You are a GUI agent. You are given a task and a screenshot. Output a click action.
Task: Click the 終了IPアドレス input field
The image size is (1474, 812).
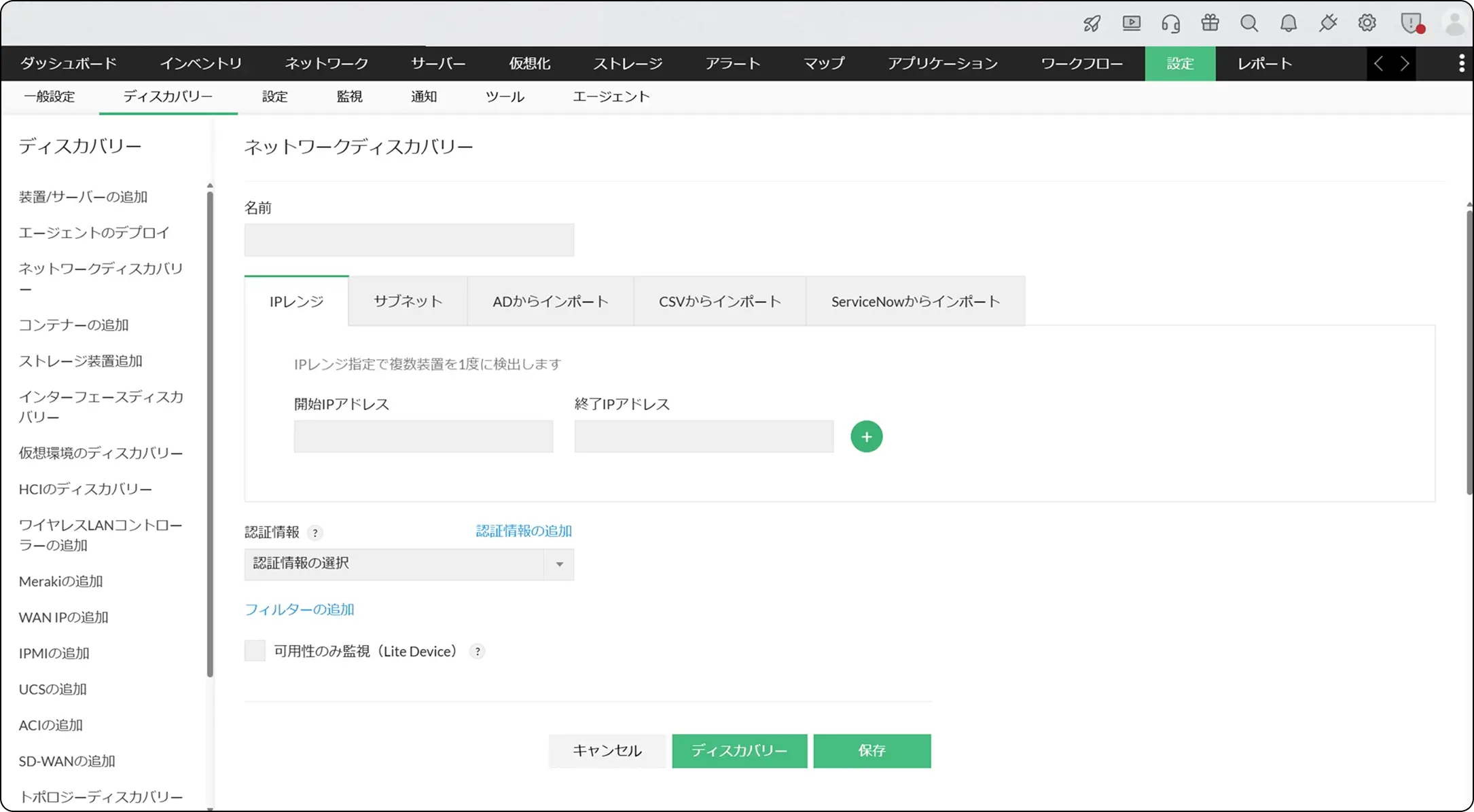tap(704, 437)
